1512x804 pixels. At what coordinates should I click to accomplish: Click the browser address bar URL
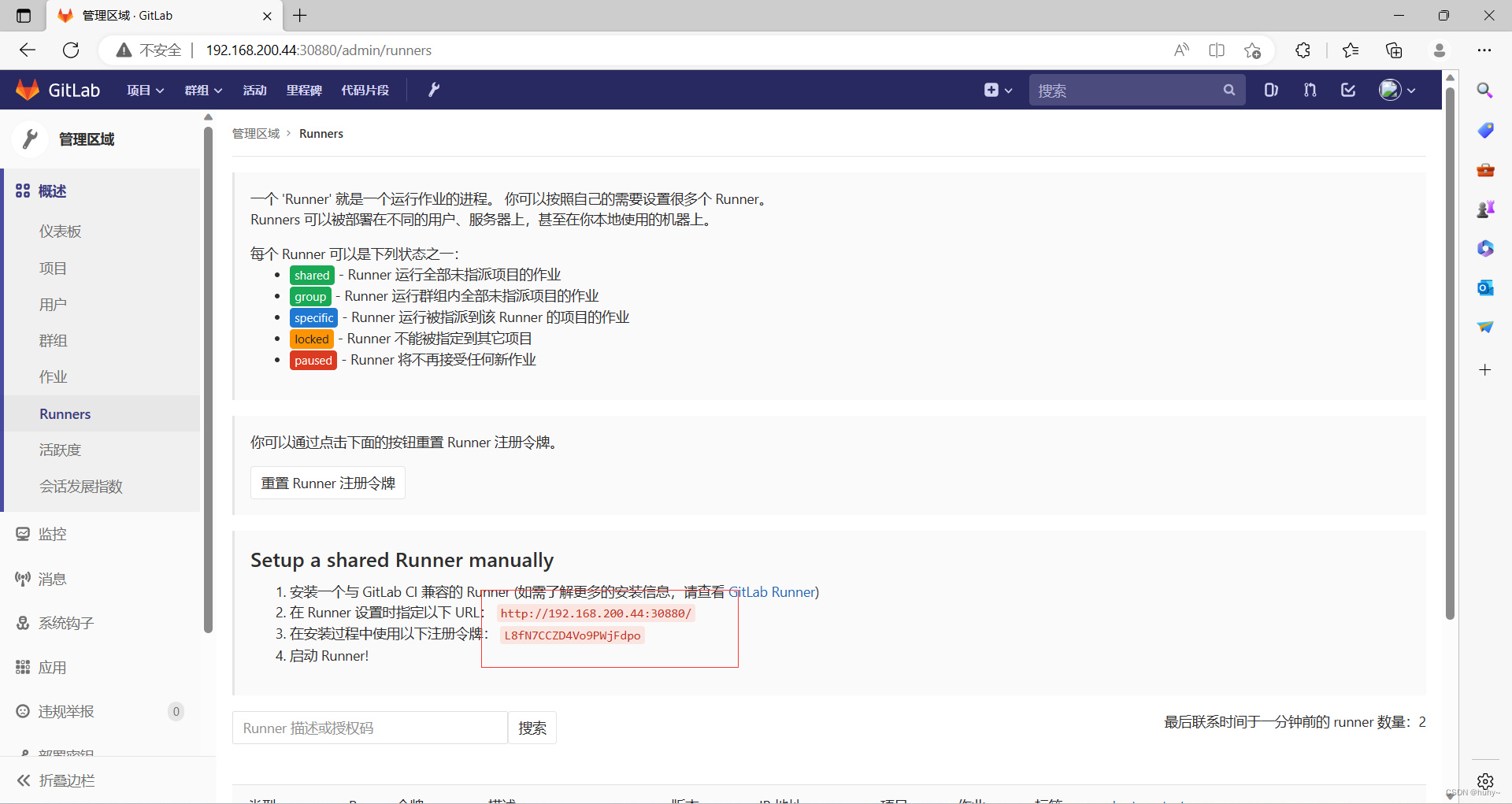point(319,50)
